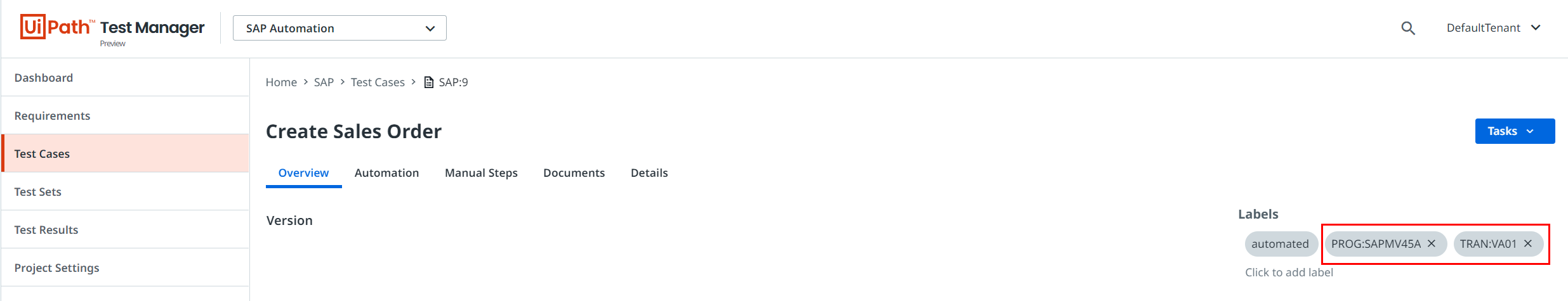
Task: Click the 'Click to add label' field
Action: coord(1289,272)
